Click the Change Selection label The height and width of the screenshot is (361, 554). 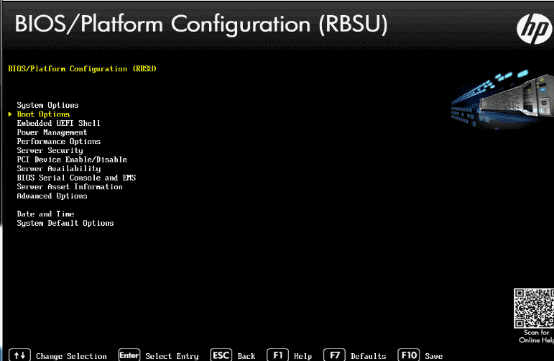71,356
